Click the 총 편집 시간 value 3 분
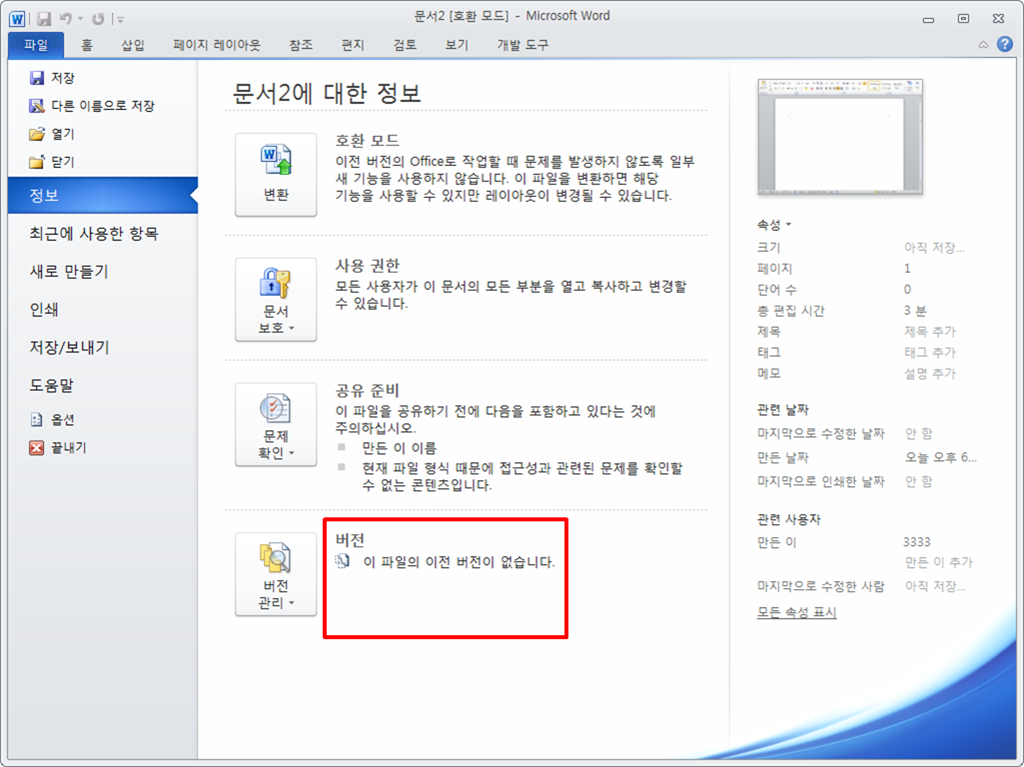Viewport: 1024px width, 767px height. 915,310
